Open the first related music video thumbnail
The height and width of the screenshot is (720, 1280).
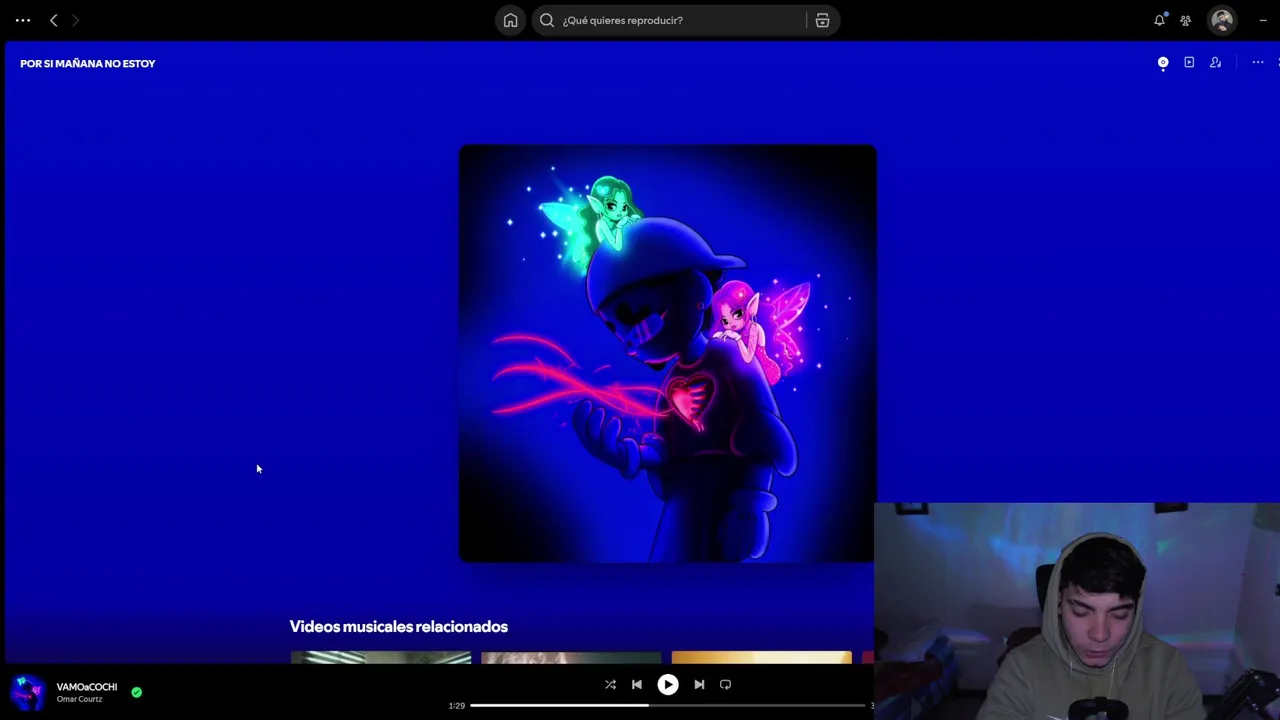381,657
